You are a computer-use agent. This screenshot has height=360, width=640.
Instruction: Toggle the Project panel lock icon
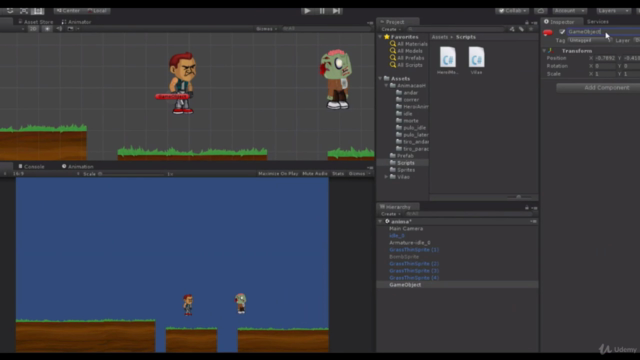tap(527, 22)
